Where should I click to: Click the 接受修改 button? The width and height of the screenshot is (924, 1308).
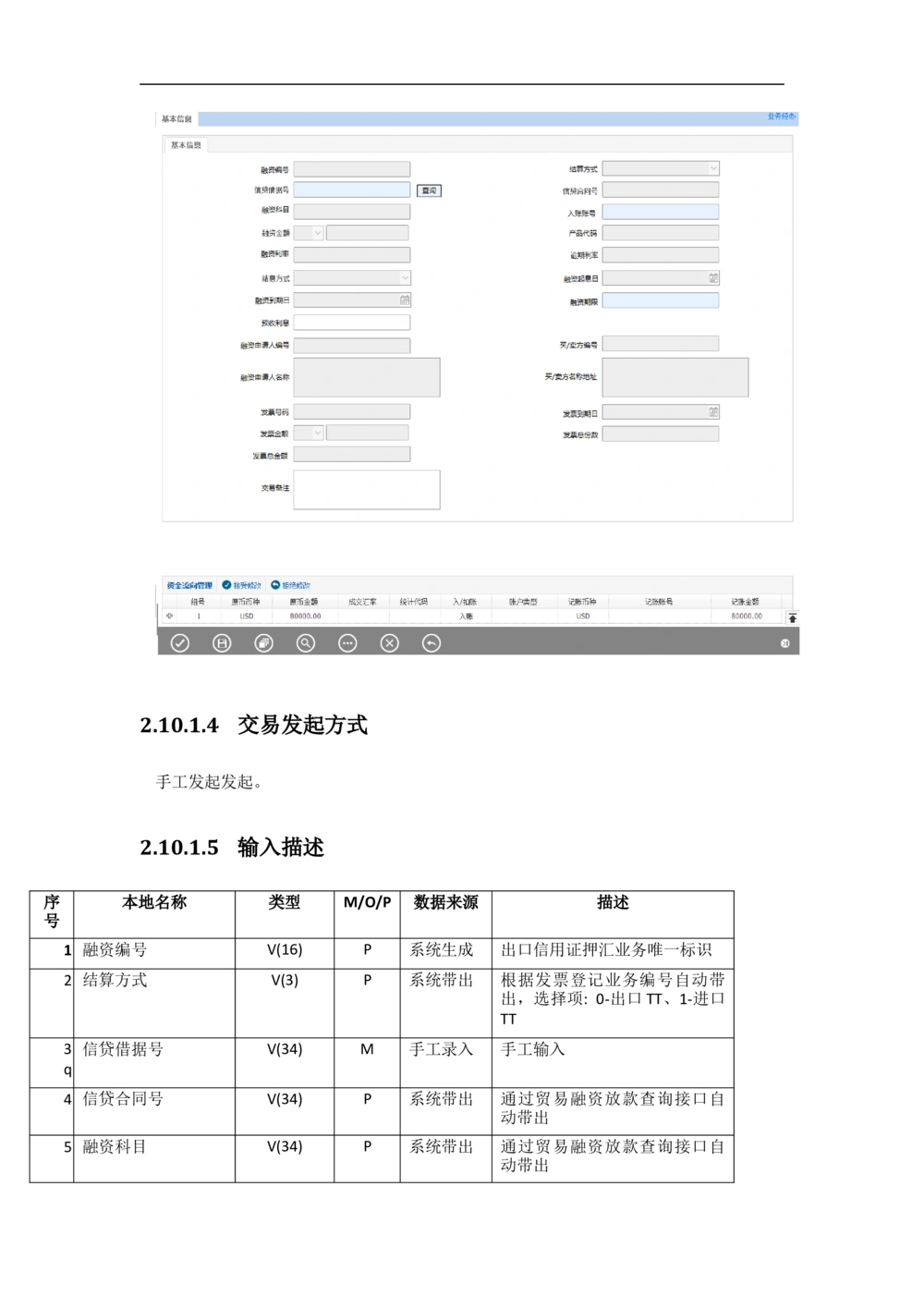(241, 585)
